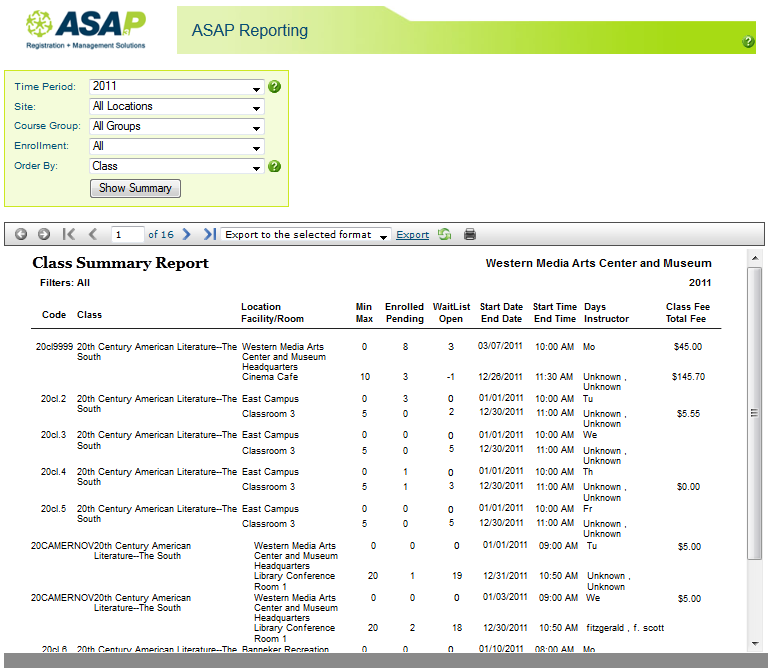The image size is (768, 668).
Task: Click the forward navigation arrow in report toolbar
Action: 43,234
